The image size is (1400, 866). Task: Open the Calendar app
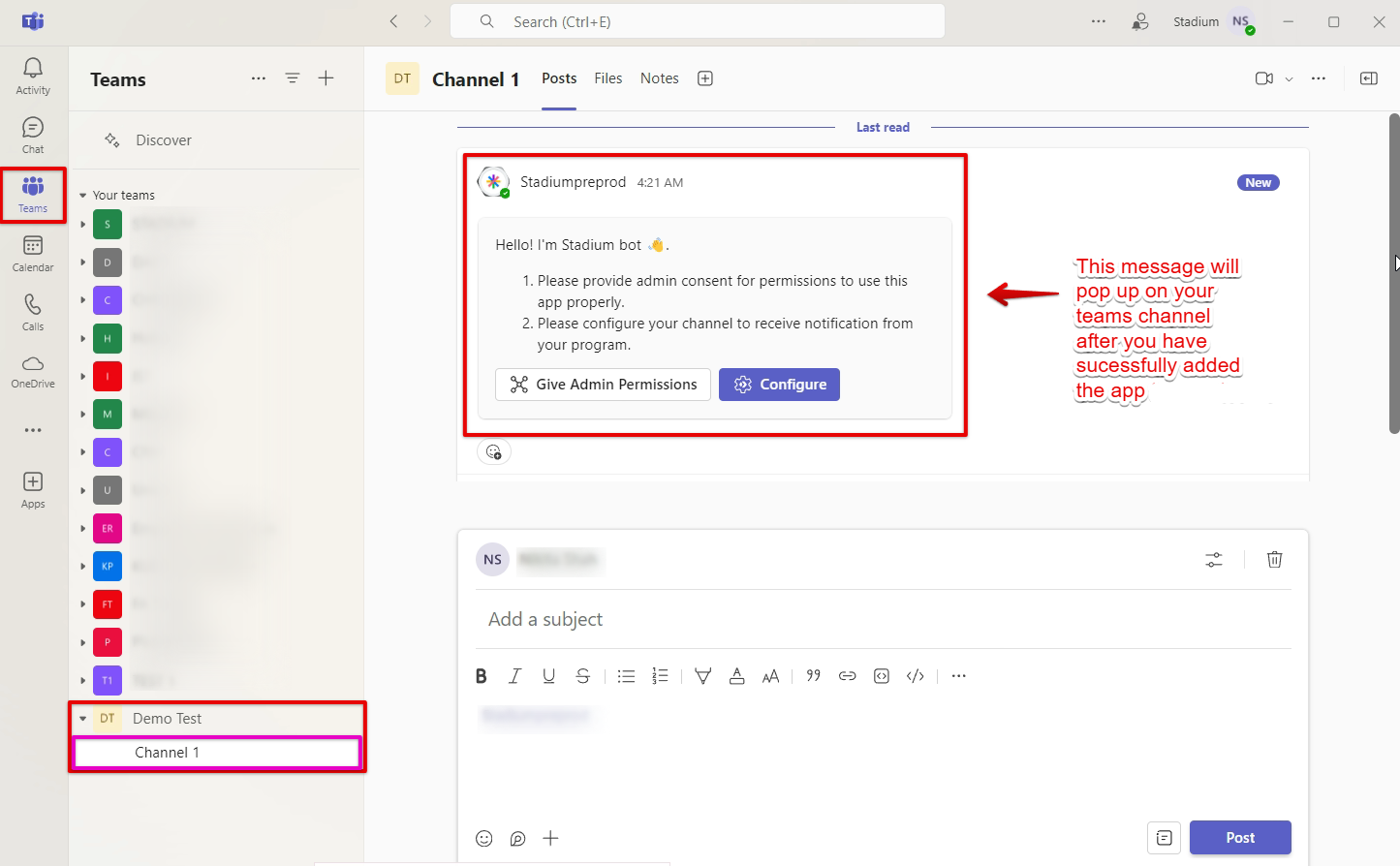(x=33, y=254)
